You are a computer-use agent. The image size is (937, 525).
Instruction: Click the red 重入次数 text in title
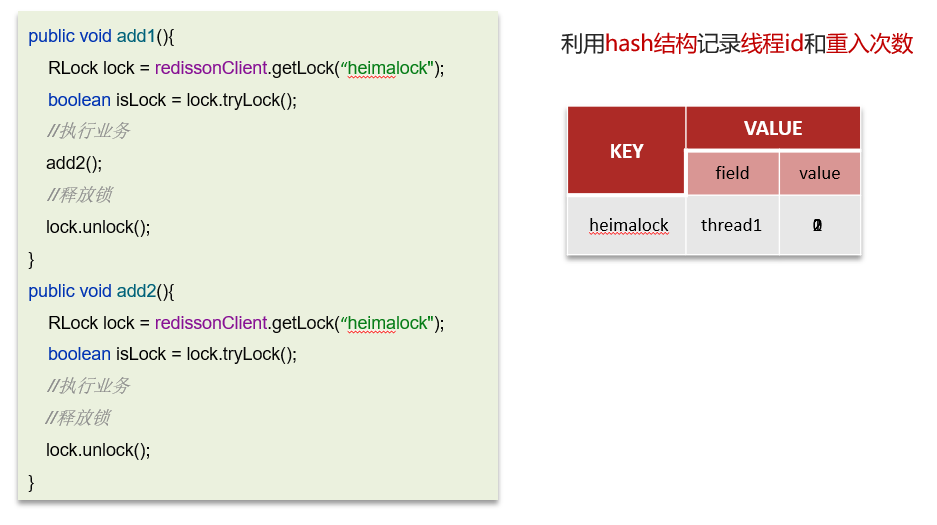869,44
